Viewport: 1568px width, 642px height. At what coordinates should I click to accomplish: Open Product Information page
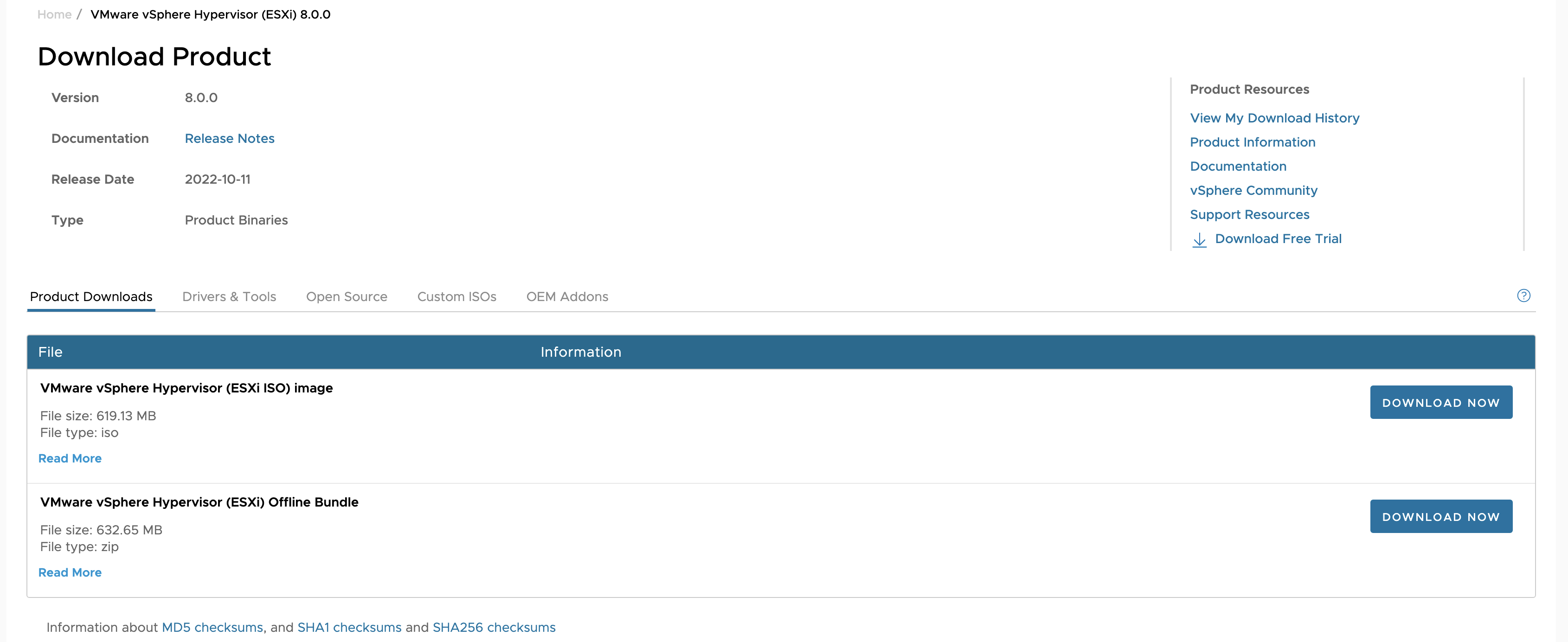1252,142
